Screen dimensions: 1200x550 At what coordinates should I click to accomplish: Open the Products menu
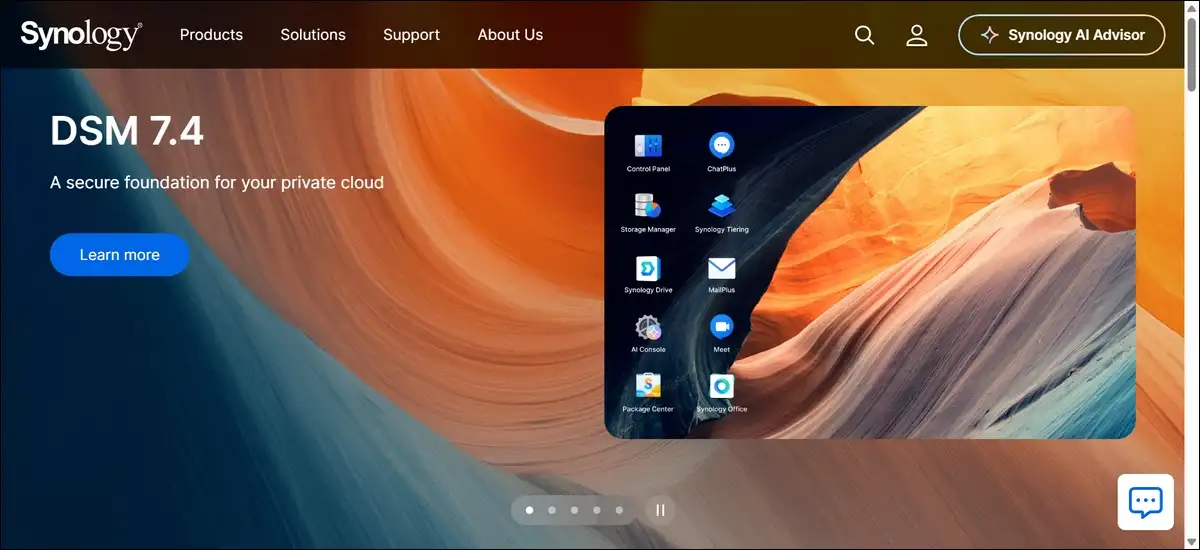211,34
